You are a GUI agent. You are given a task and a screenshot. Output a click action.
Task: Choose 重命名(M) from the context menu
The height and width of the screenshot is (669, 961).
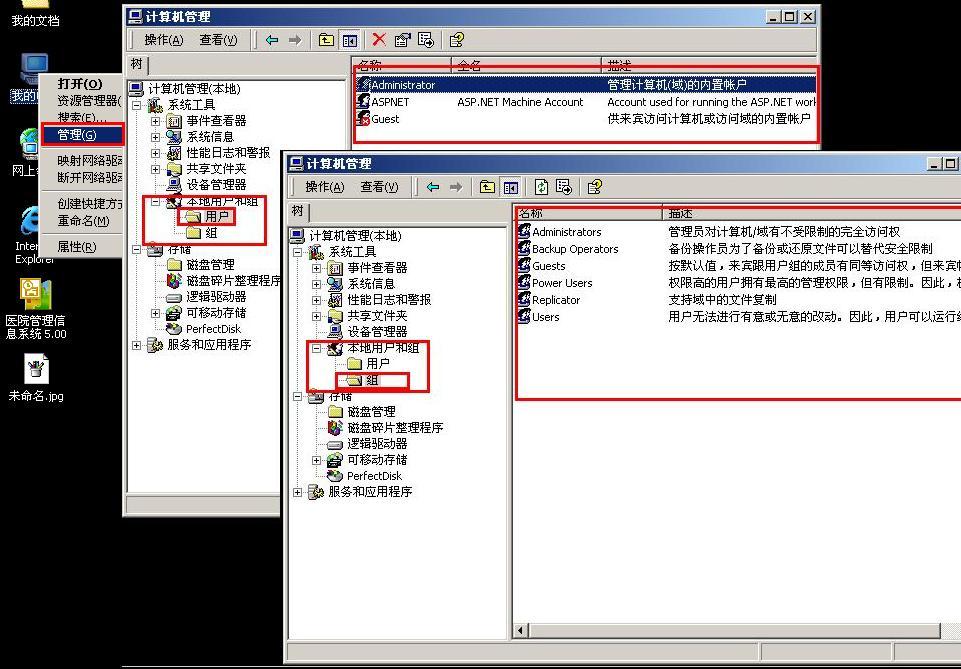(82, 221)
